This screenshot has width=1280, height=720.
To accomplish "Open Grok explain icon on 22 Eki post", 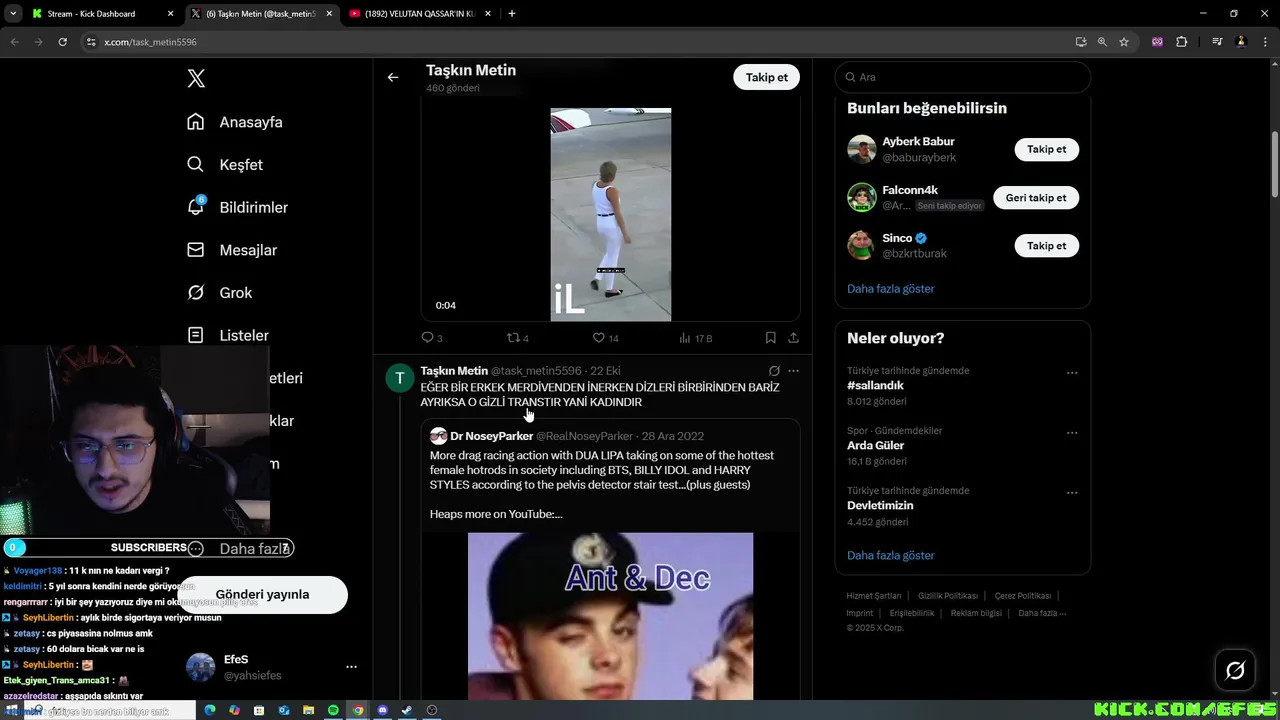I will 774,371.
